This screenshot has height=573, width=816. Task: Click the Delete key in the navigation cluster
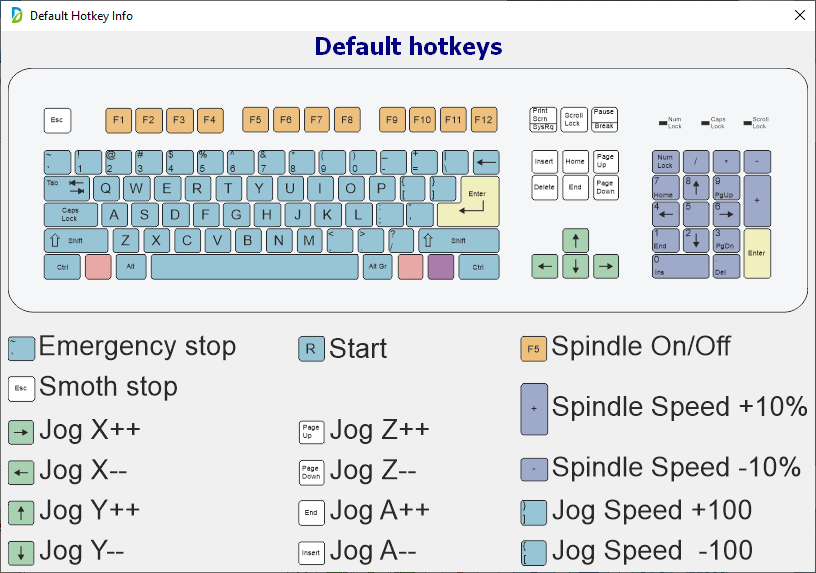(544, 187)
